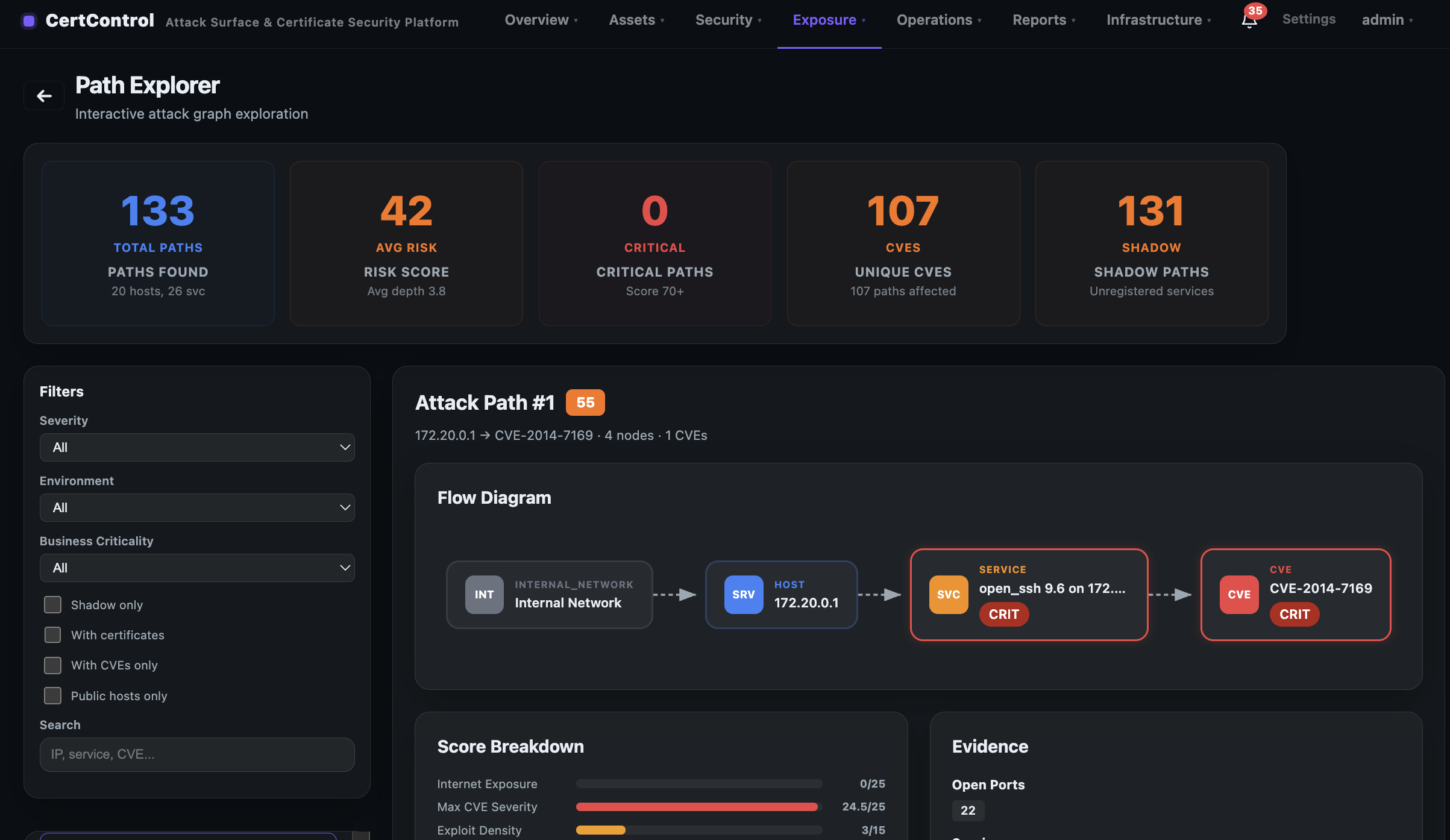Click the Max CVE Severity red bar
The image size is (1450, 840).
[x=696, y=807]
